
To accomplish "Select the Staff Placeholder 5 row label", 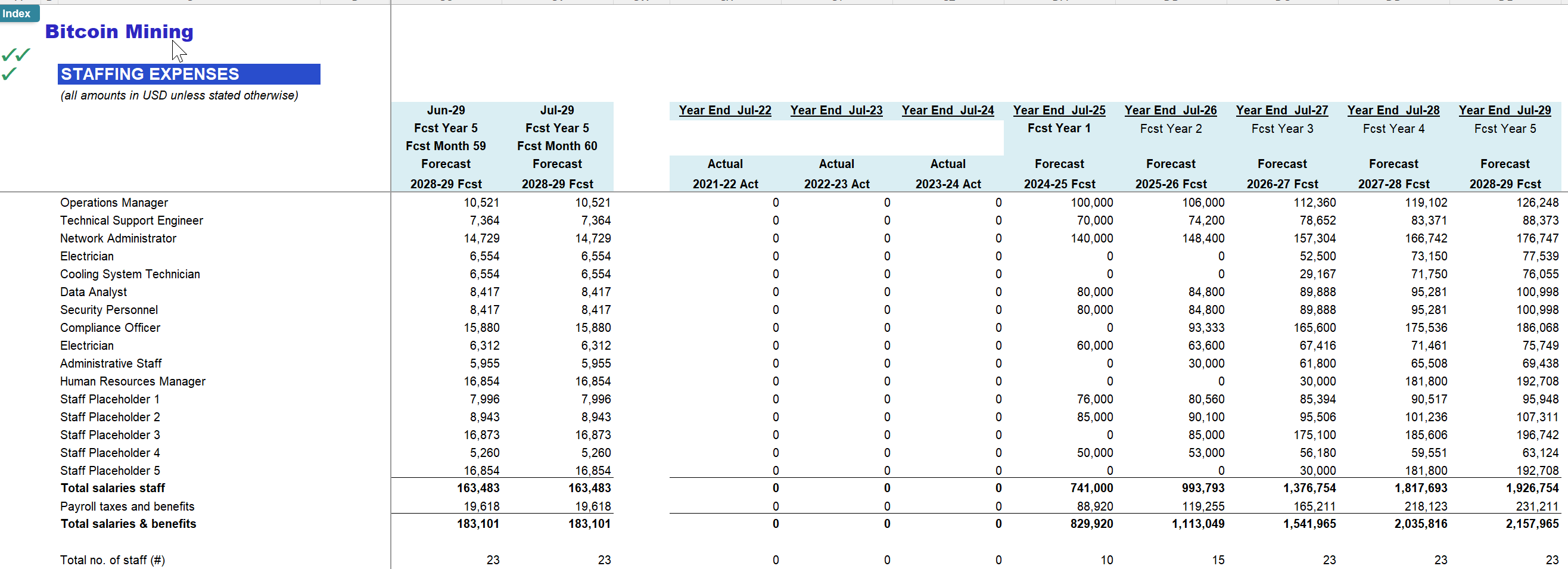I will pyautogui.click(x=110, y=471).
